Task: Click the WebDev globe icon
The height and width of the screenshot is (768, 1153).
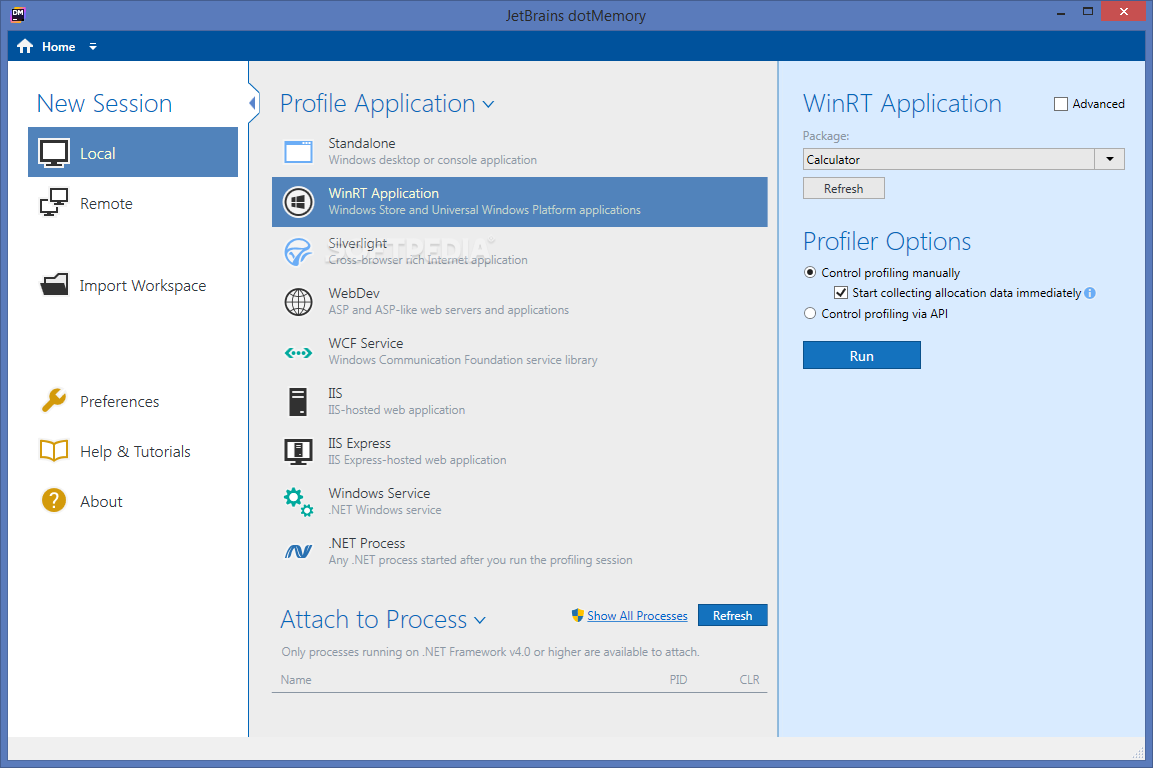Action: pyautogui.click(x=299, y=302)
